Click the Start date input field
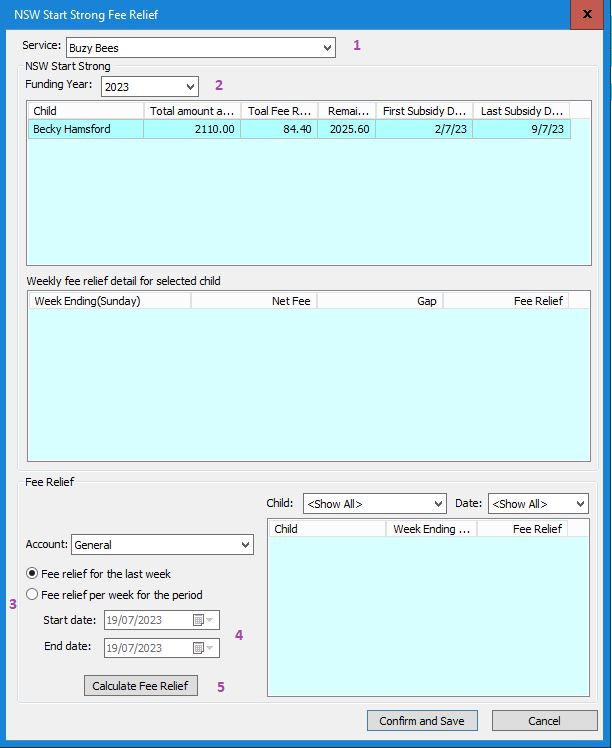This screenshot has width=612, height=748. point(146,620)
